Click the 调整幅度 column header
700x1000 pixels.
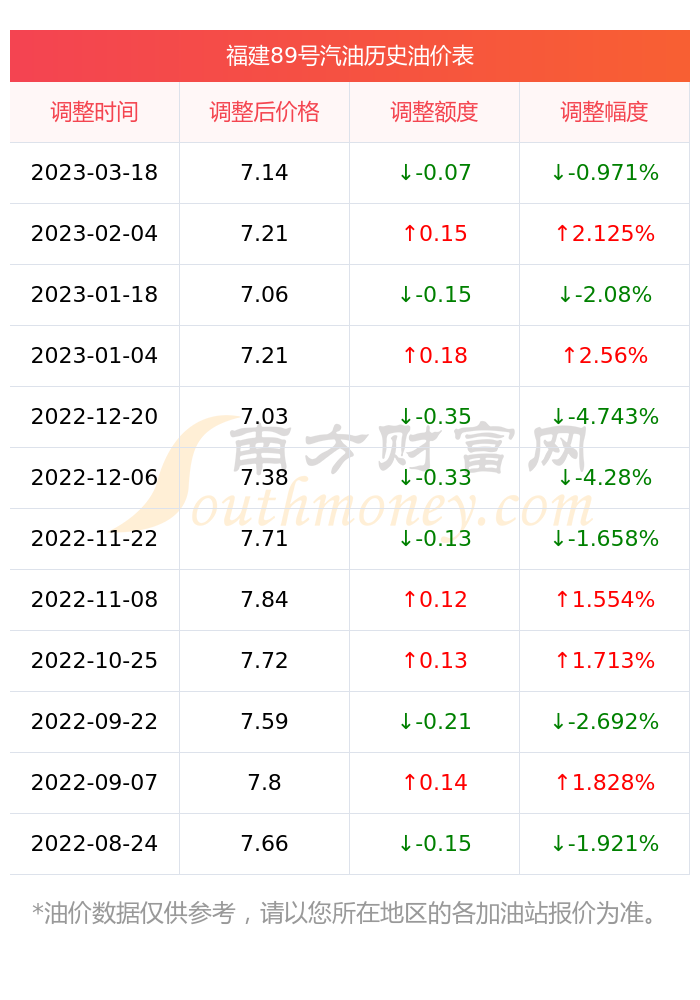pyautogui.click(x=604, y=112)
